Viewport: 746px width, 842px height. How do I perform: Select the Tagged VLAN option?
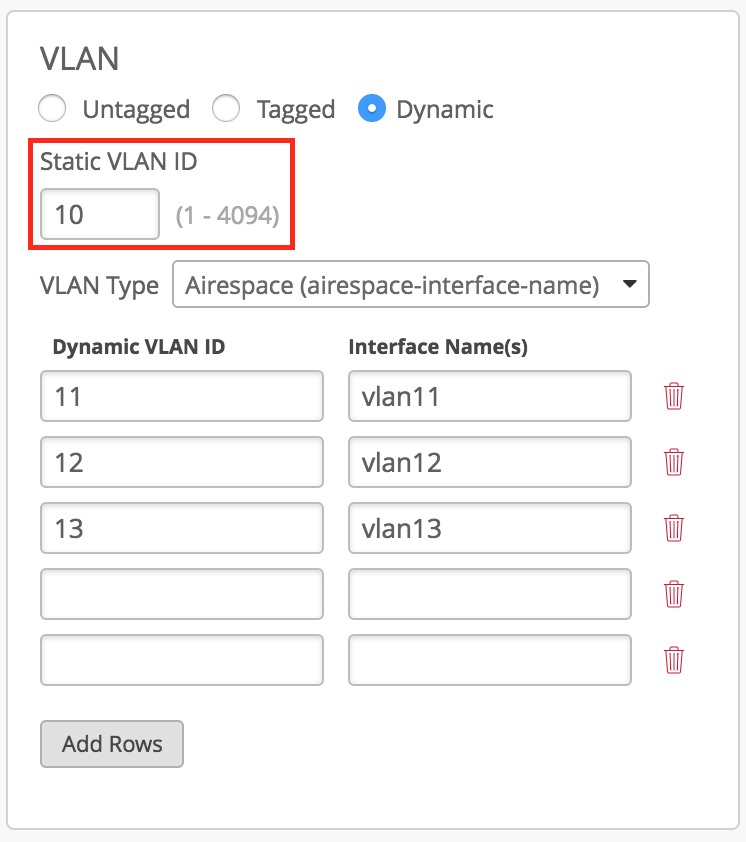227,108
